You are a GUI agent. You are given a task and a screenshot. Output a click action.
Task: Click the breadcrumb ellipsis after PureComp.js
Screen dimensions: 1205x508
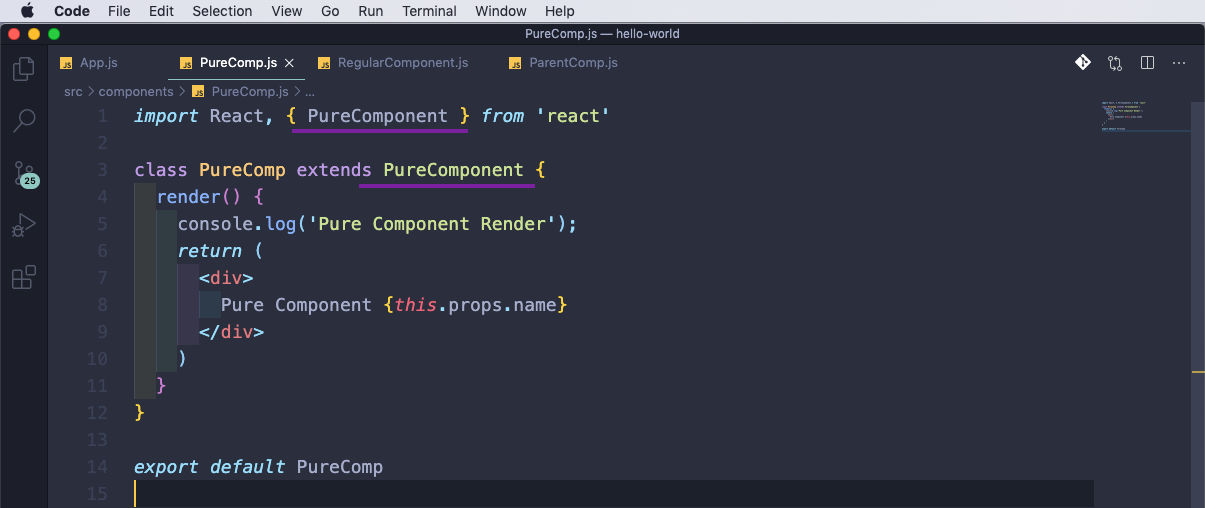click(x=310, y=92)
